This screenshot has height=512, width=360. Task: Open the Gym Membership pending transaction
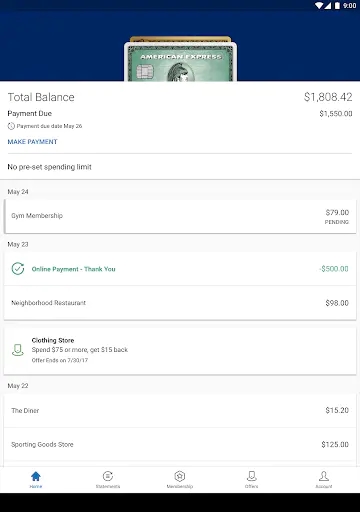tap(180, 216)
